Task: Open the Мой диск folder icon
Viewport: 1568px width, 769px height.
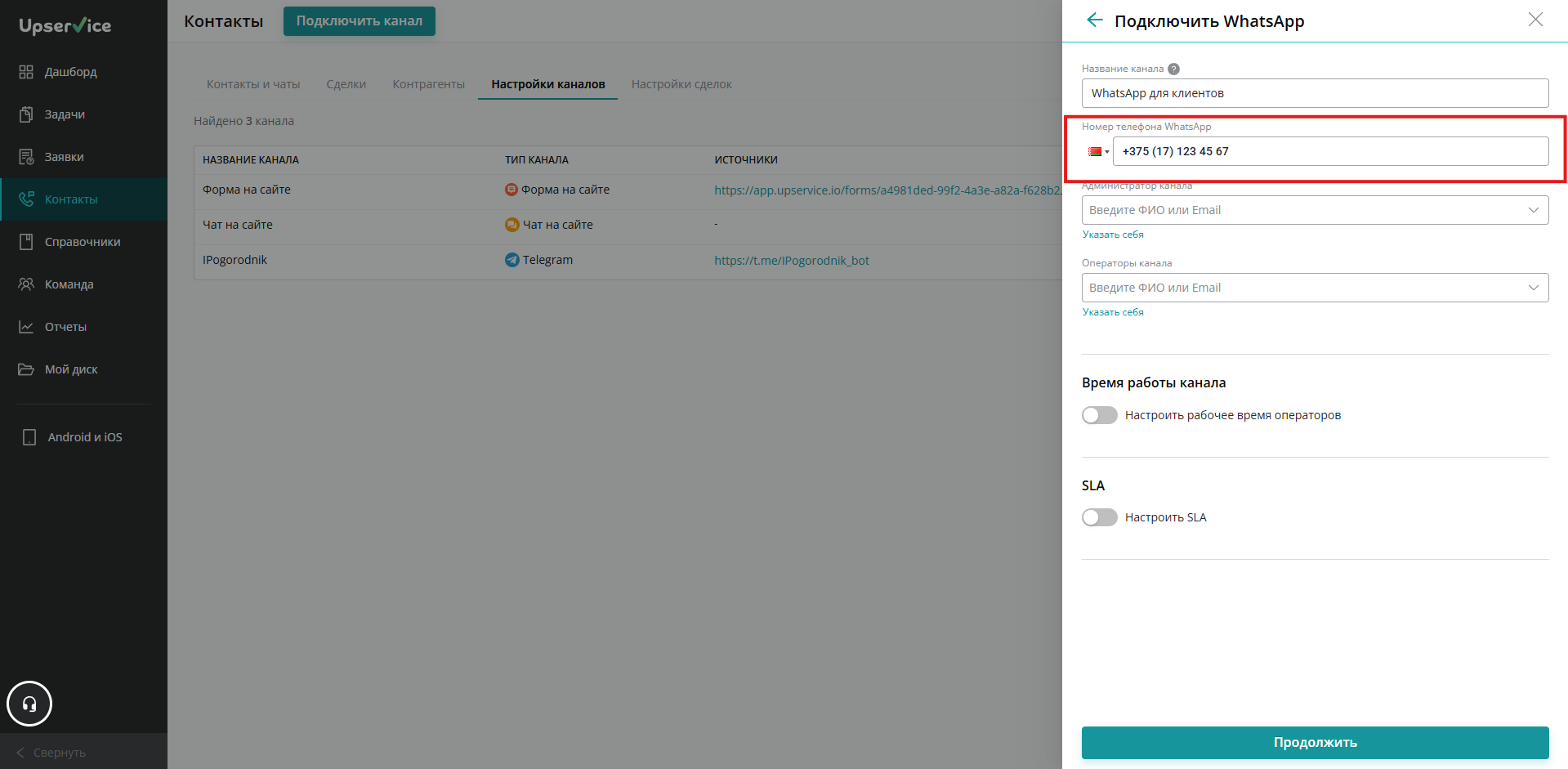Action: point(26,369)
